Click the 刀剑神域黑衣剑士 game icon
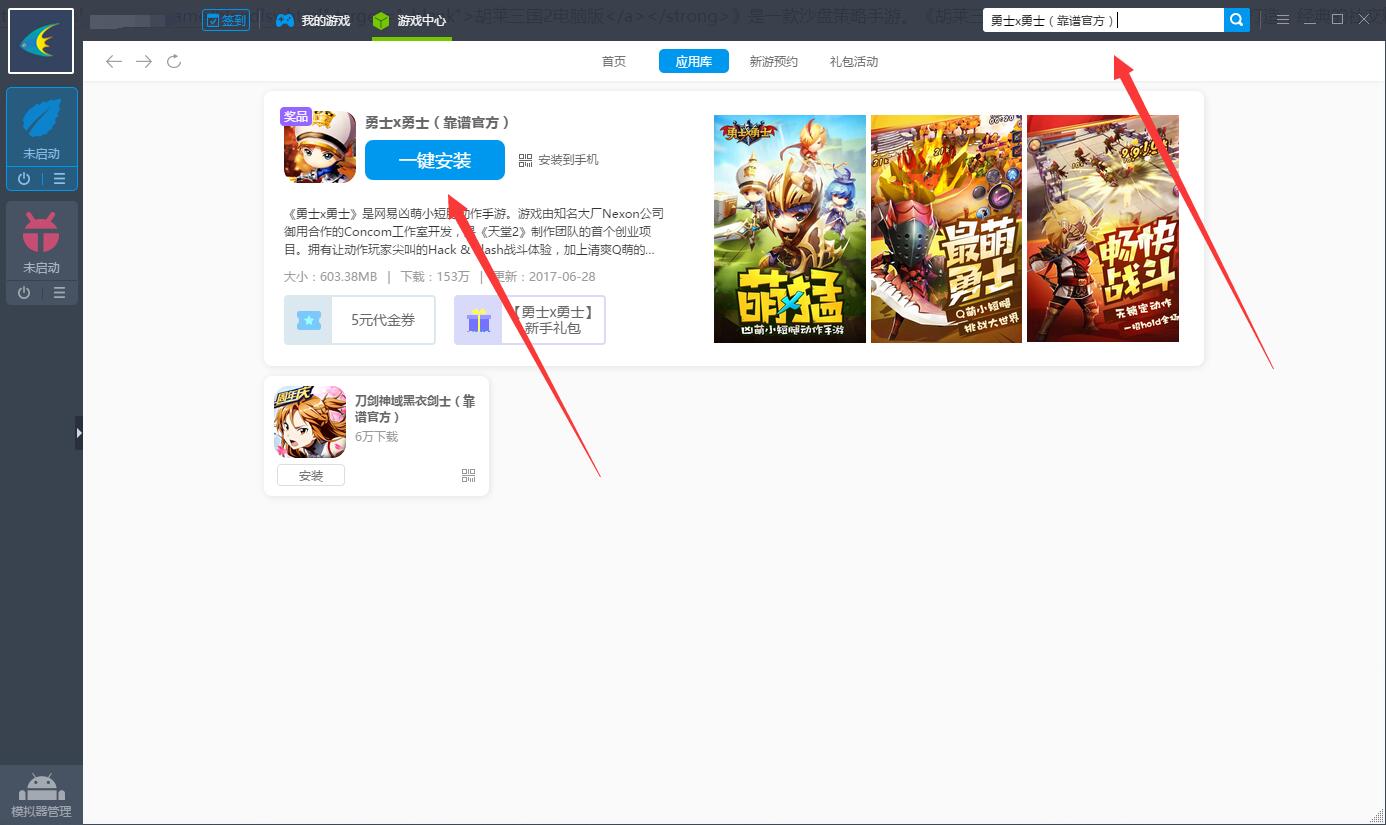The height and width of the screenshot is (825, 1386). pos(310,422)
